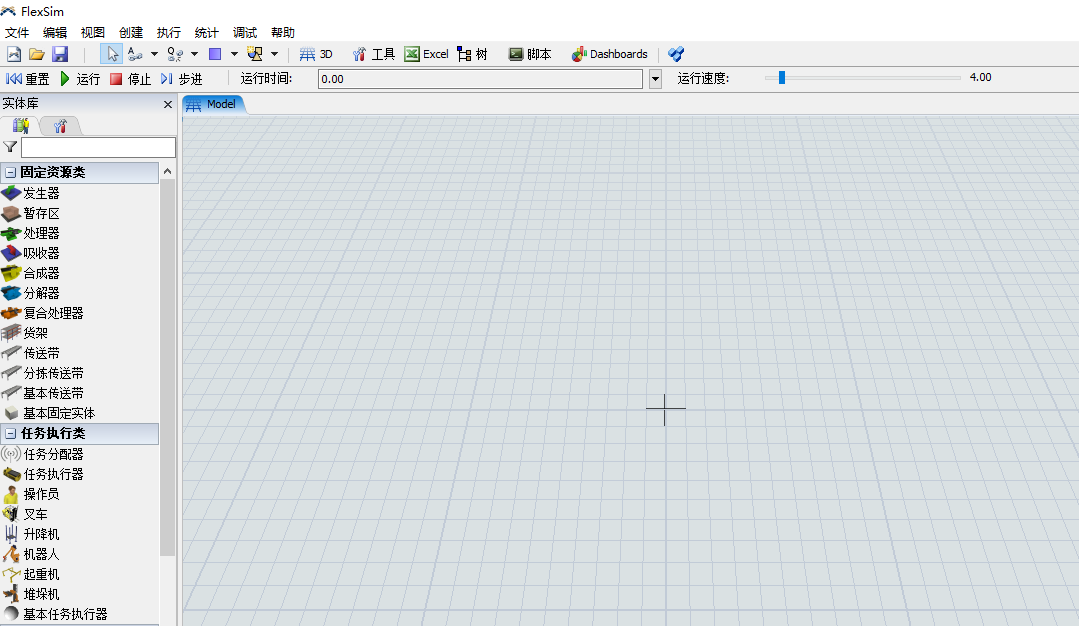
Task: Collapse the 任务执行类 category
Action: (x=11, y=434)
